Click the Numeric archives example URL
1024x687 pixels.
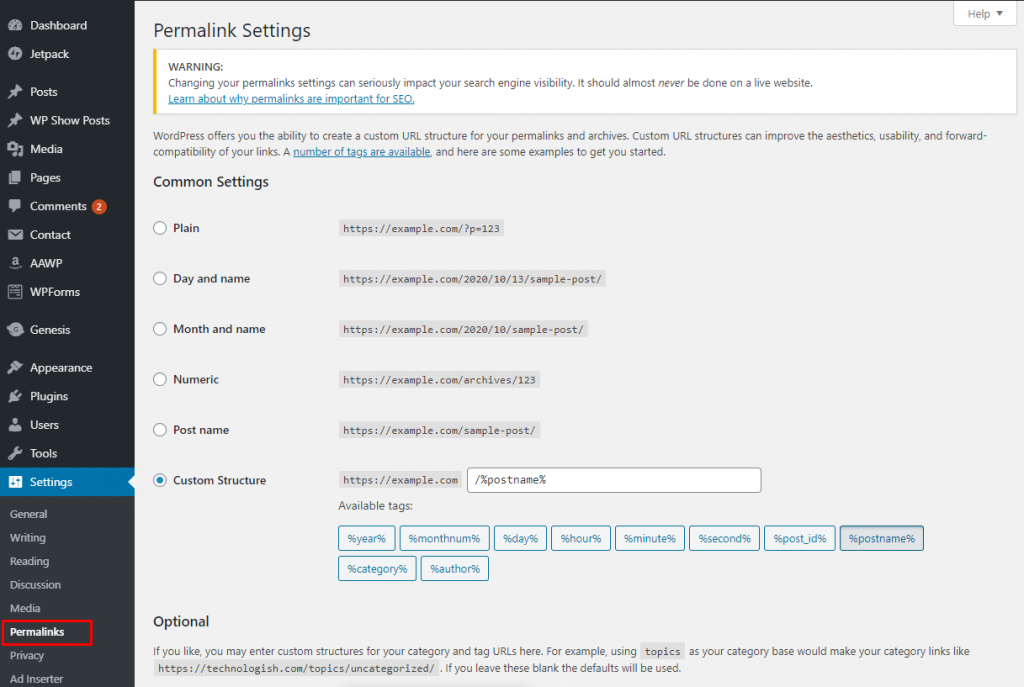click(439, 380)
